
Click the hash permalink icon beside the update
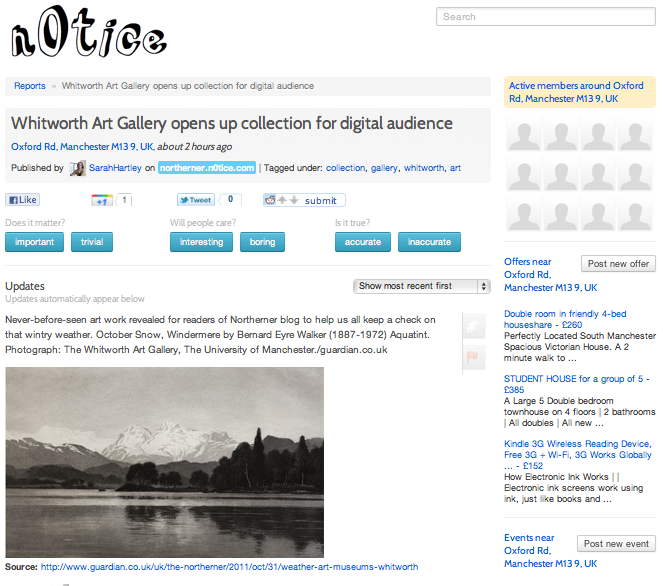(474, 326)
